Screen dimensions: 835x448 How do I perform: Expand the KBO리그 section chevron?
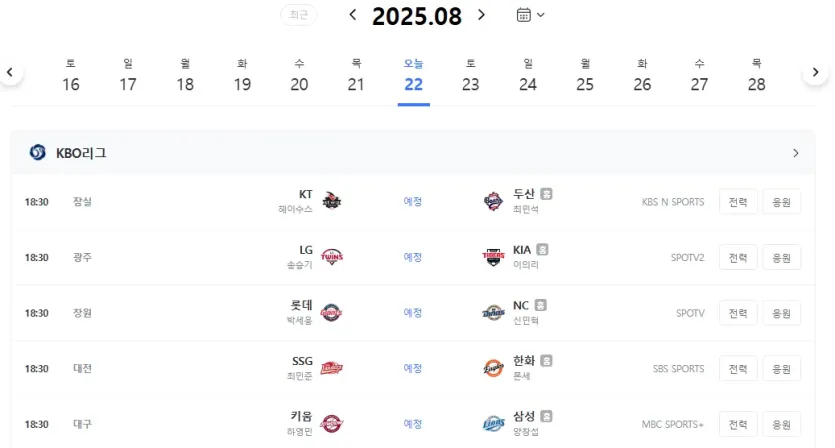tap(796, 153)
